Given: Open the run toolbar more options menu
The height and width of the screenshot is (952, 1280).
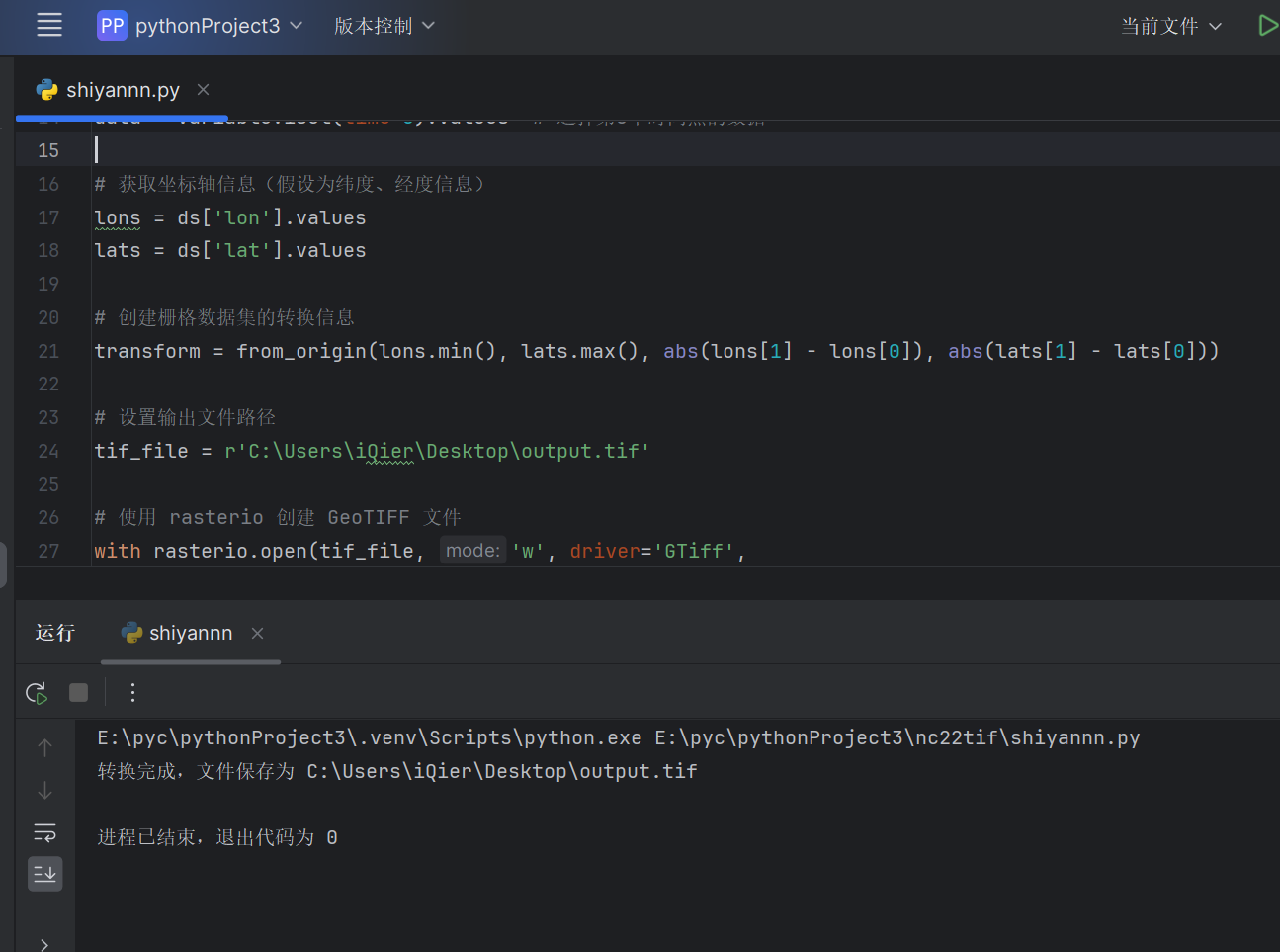Looking at the screenshot, I should click(132, 693).
